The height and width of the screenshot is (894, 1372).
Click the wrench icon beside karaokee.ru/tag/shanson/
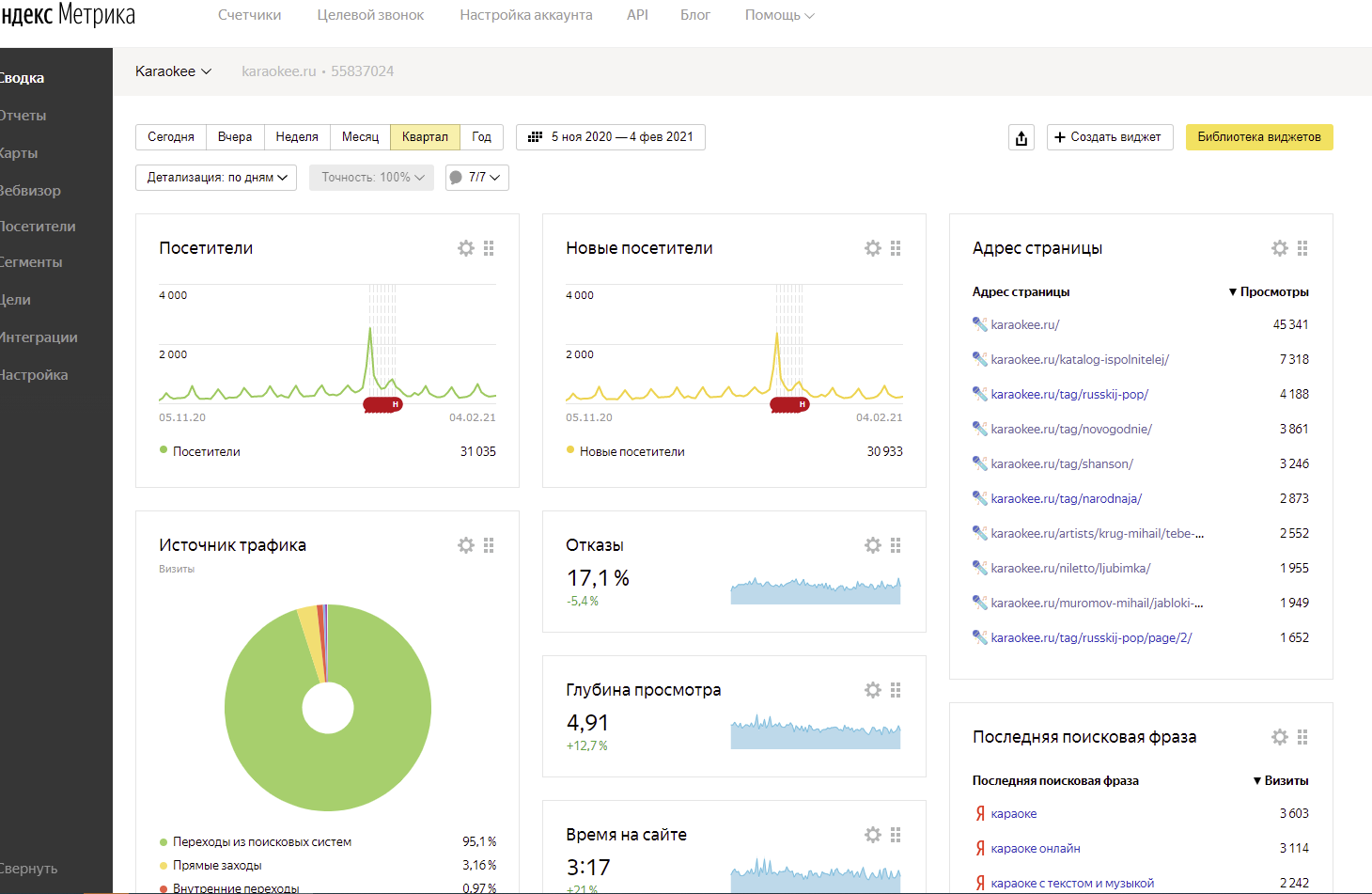point(979,463)
